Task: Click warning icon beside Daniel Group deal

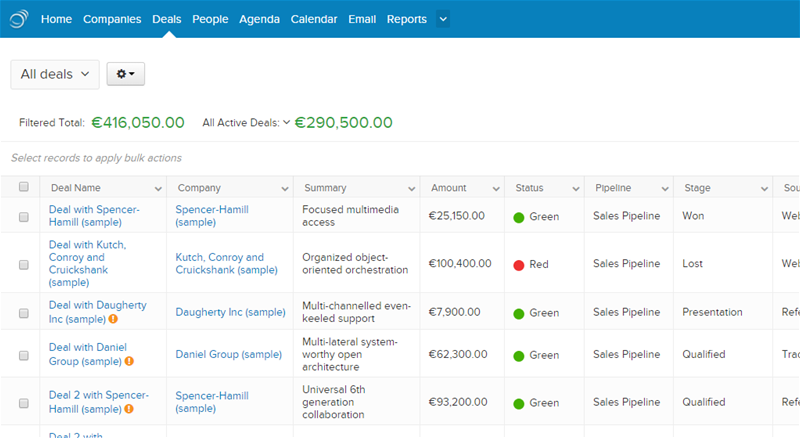Action: point(130,361)
